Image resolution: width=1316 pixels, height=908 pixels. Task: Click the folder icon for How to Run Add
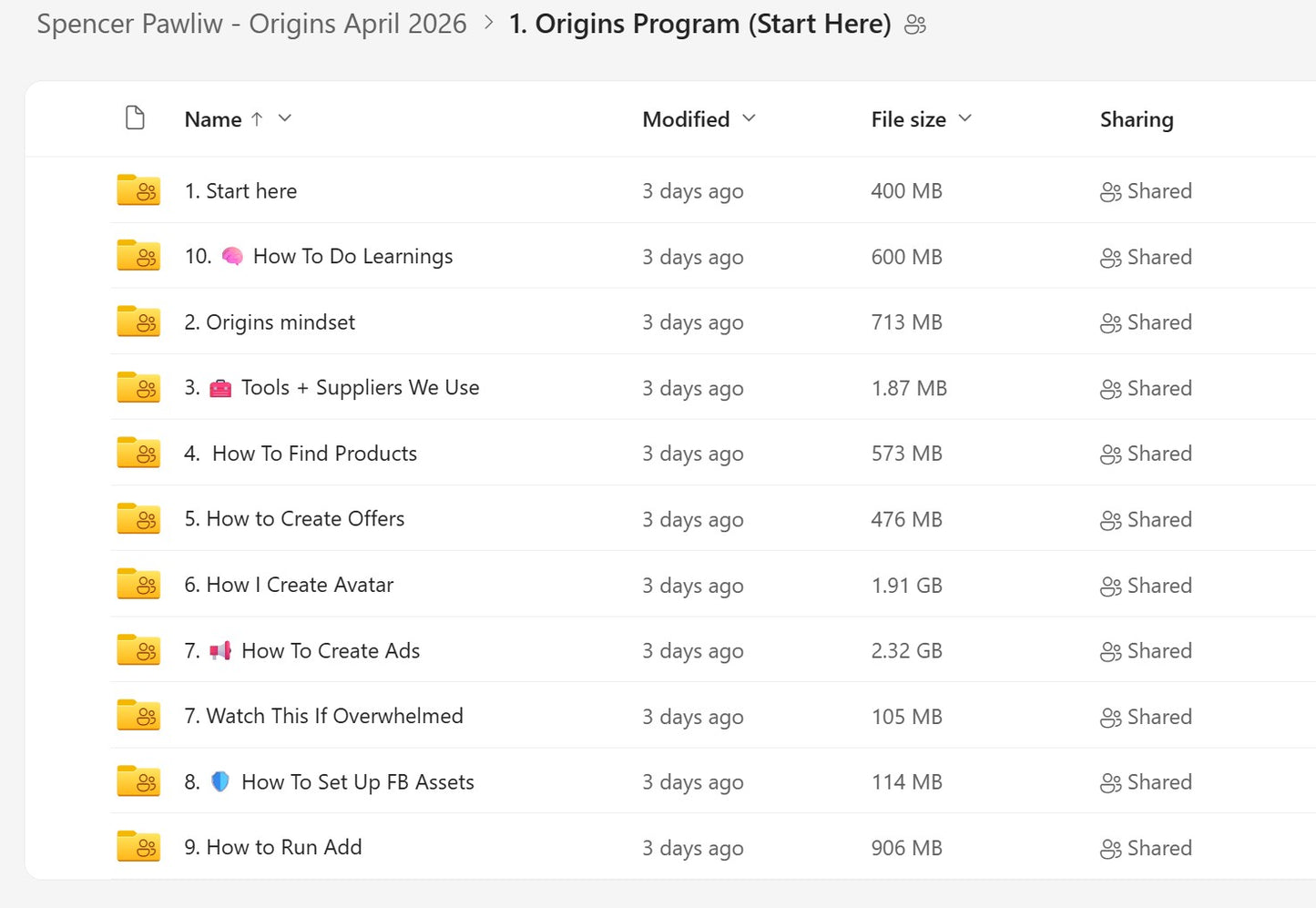point(138,847)
